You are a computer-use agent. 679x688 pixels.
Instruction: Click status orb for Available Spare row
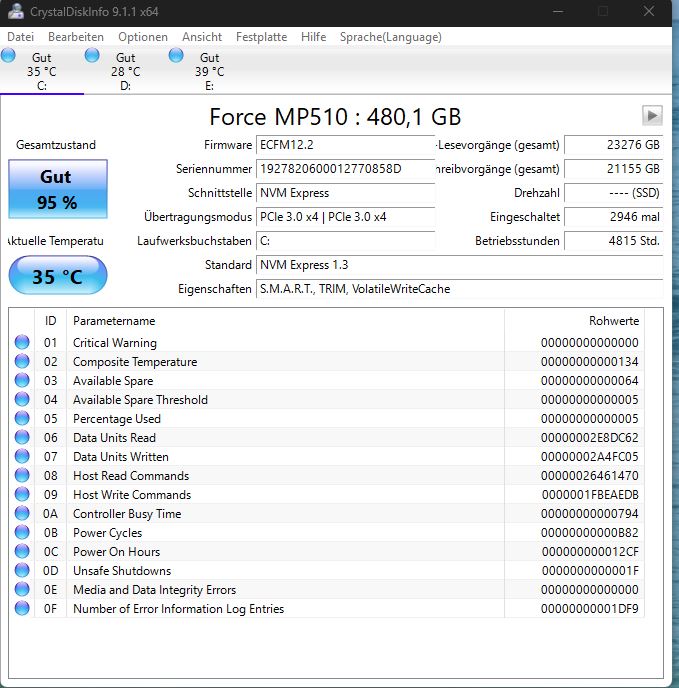click(22, 380)
